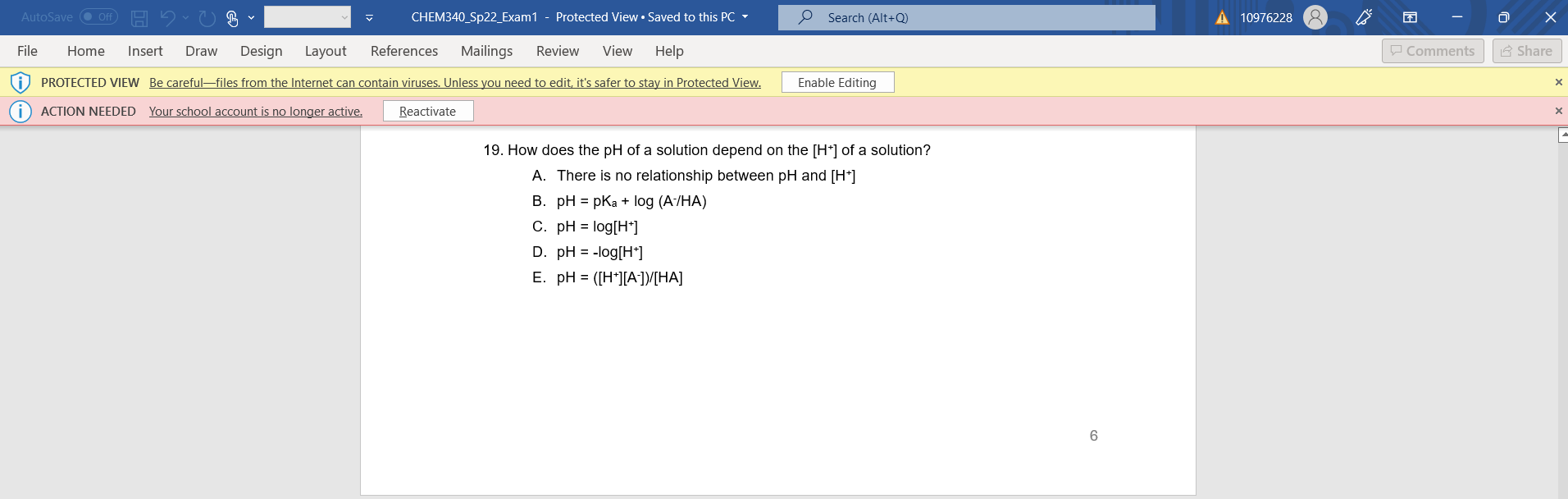The image size is (1568, 499).
Task: Switch to the Insert tab
Action: [x=145, y=51]
